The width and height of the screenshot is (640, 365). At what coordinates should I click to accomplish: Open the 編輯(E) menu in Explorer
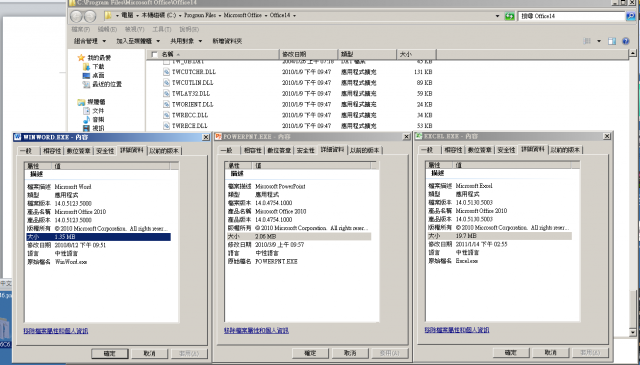107,29
